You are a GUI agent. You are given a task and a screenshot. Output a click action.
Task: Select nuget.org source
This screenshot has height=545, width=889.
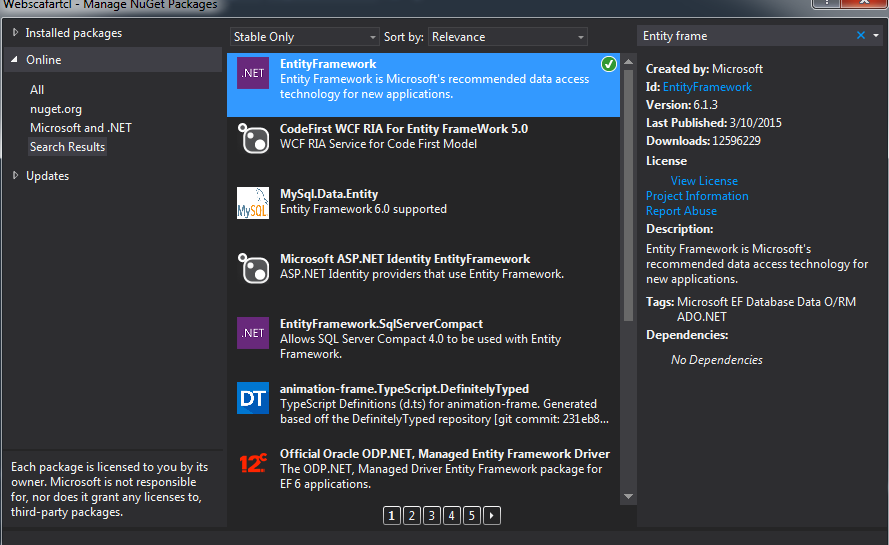click(x=56, y=109)
